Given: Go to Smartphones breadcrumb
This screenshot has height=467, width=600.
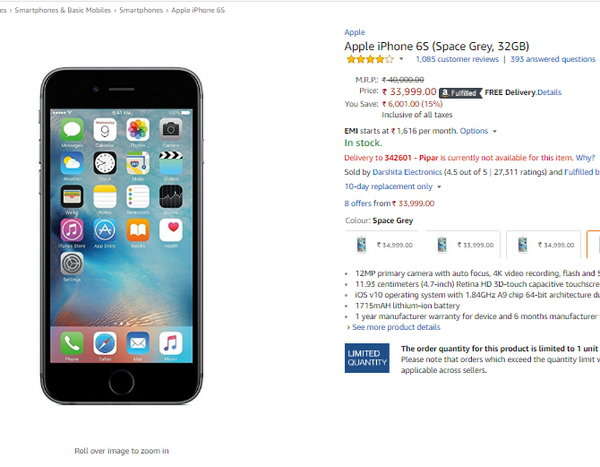Looking at the screenshot, I should (x=141, y=10).
